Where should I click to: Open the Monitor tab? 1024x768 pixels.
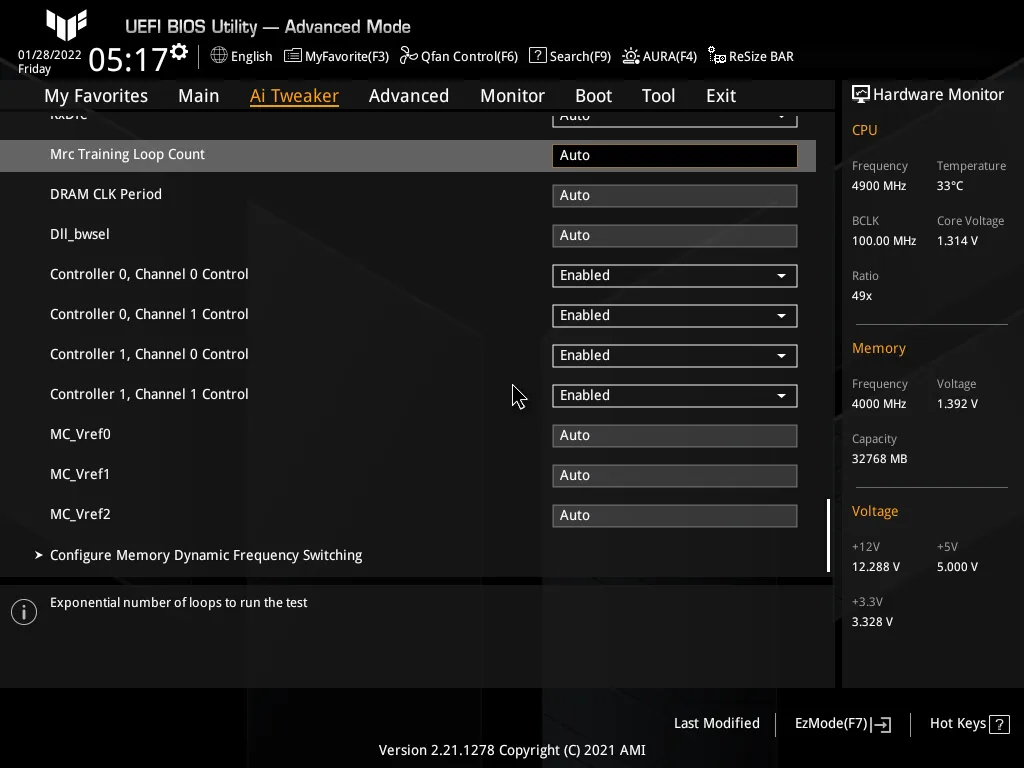513,95
